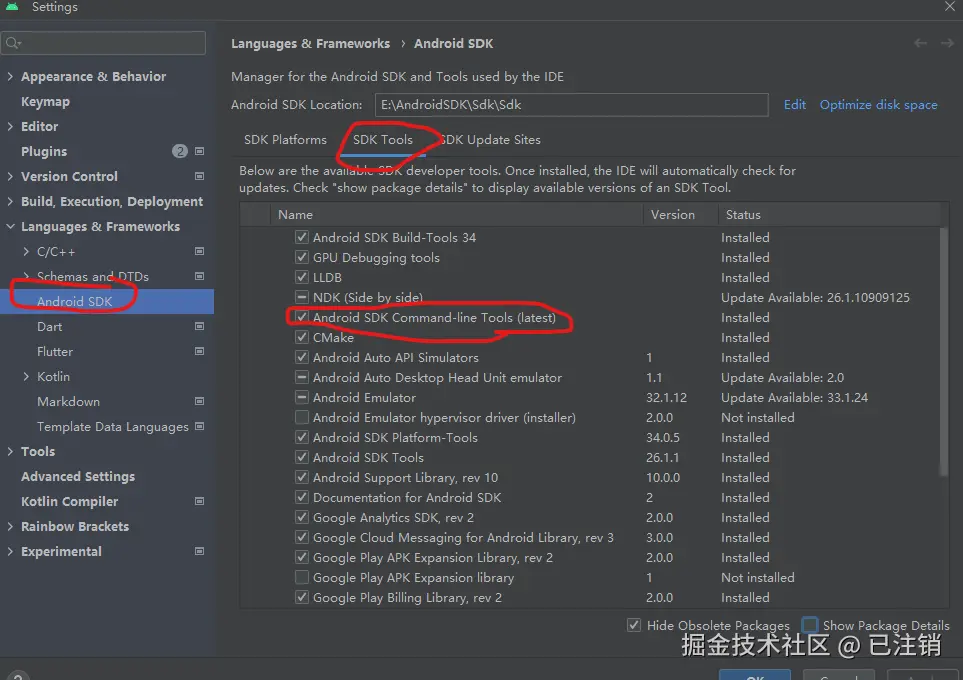
Task: Click the SDK tools list scrollbar
Action: (x=944, y=351)
